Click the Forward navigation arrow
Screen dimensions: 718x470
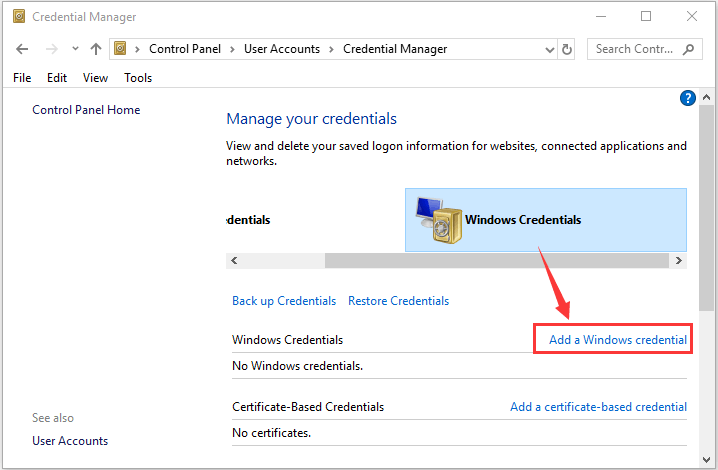click(x=52, y=49)
